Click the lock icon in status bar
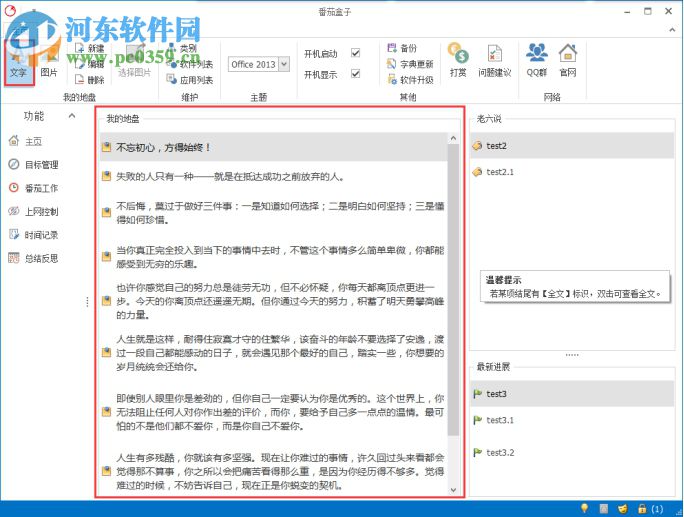The image size is (684, 517). [642, 508]
